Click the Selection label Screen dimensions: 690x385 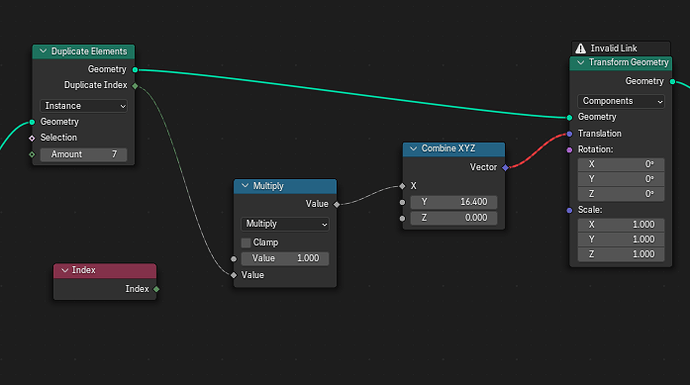pyautogui.click(x=59, y=138)
